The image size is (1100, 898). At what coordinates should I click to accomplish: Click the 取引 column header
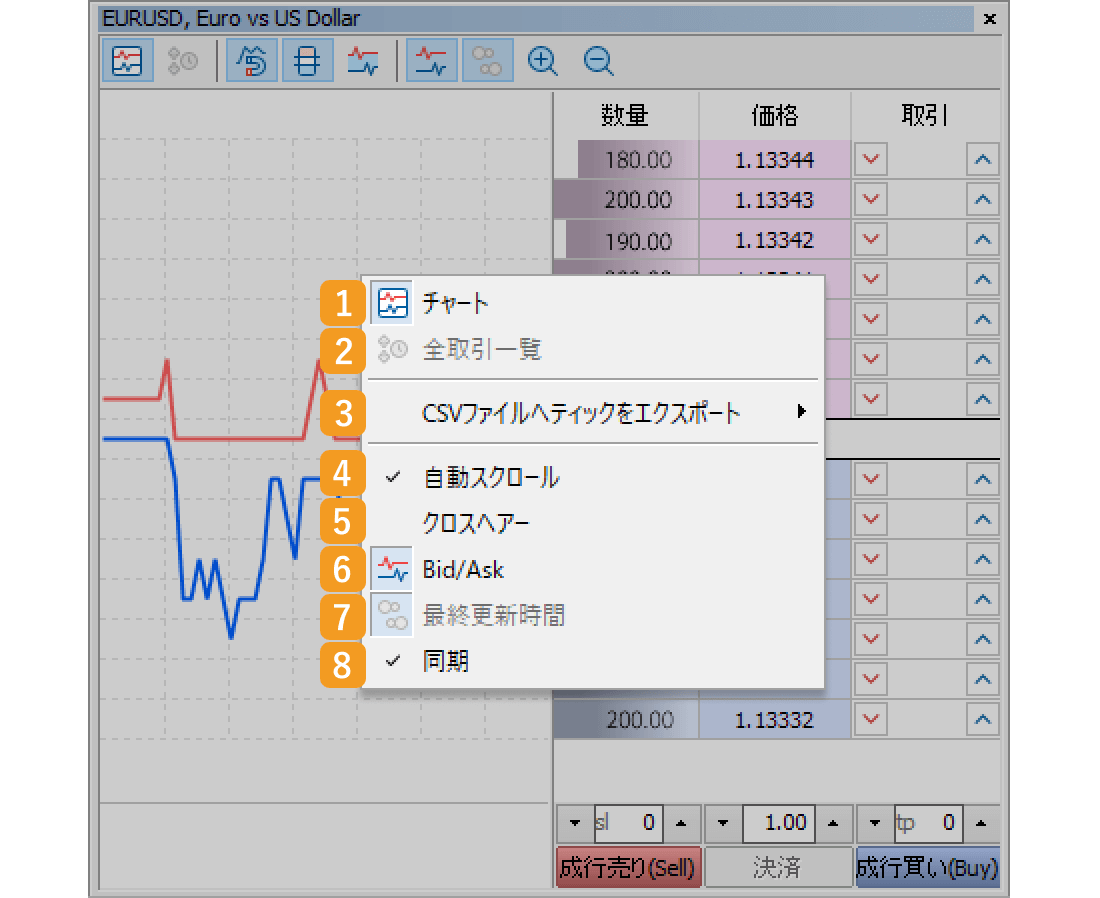click(x=926, y=115)
